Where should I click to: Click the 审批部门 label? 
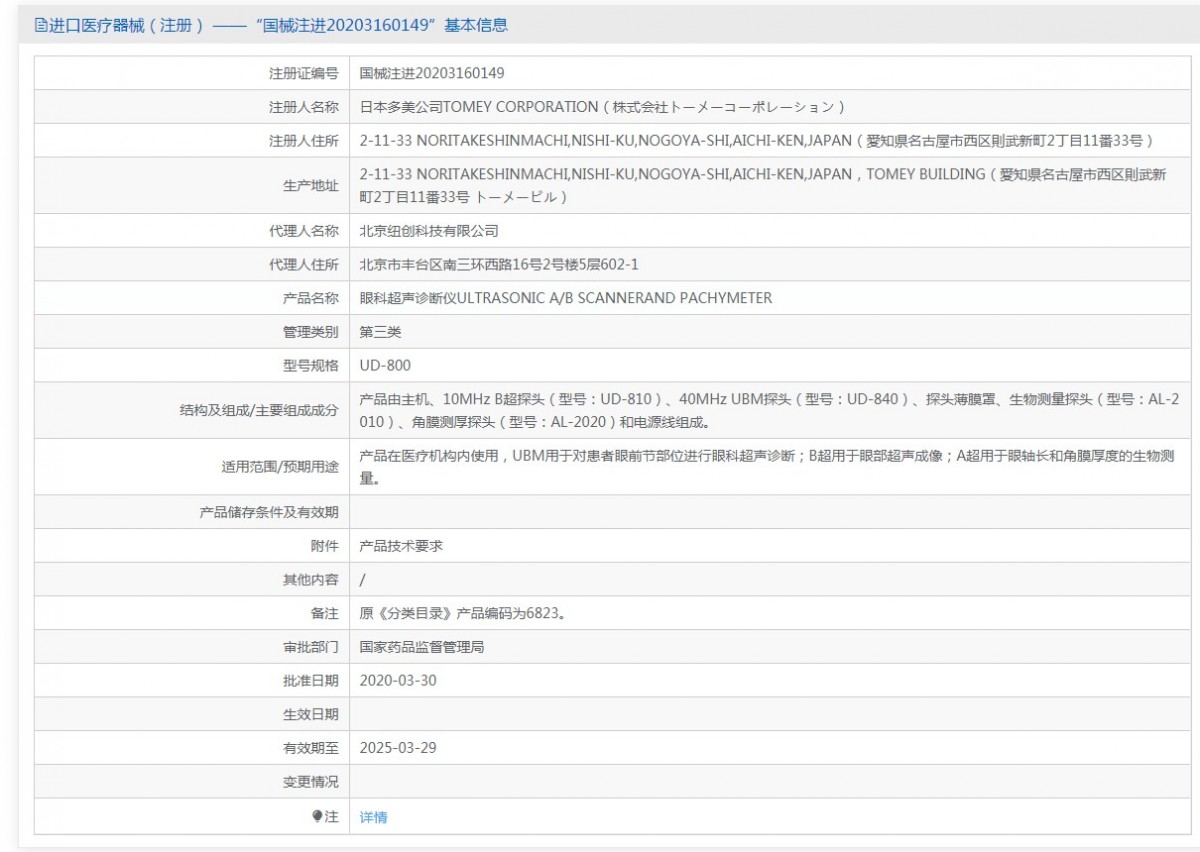[311, 647]
